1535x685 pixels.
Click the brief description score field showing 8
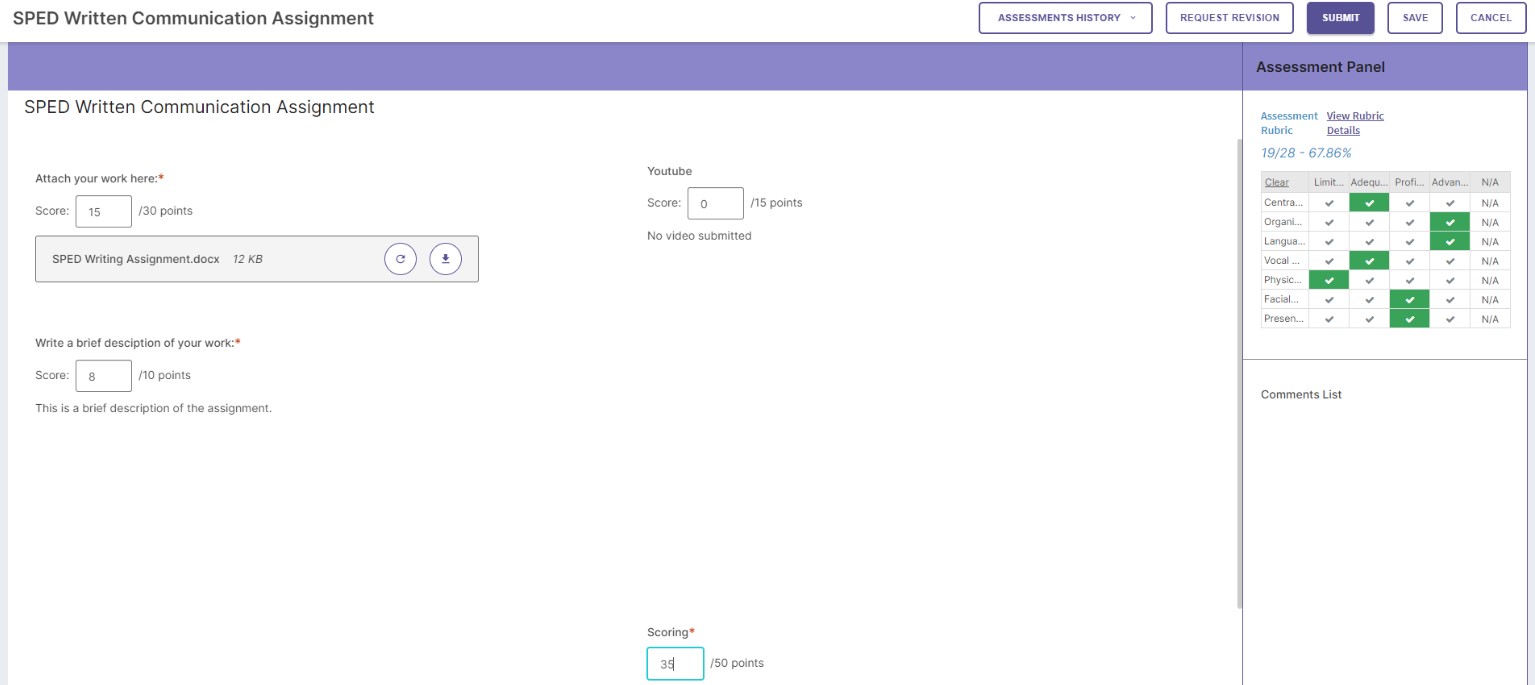coord(104,376)
